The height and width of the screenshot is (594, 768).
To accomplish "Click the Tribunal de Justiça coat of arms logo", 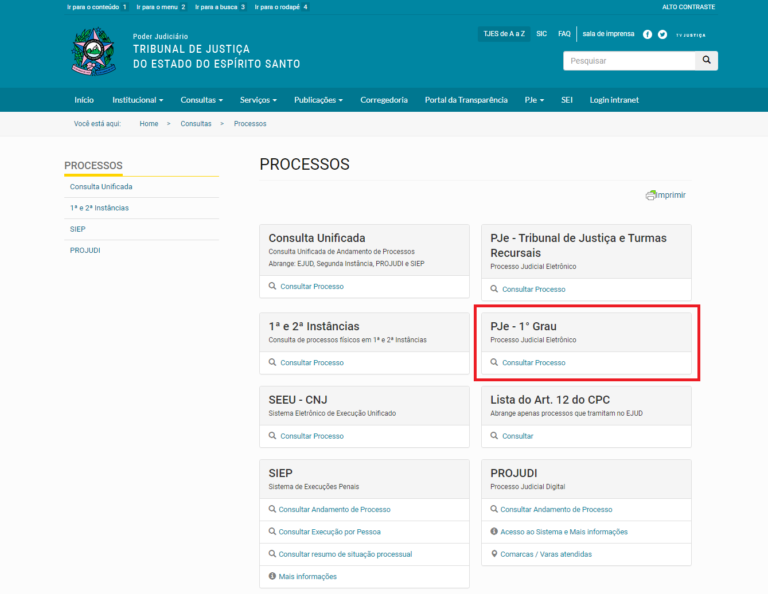I will coord(94,51).
